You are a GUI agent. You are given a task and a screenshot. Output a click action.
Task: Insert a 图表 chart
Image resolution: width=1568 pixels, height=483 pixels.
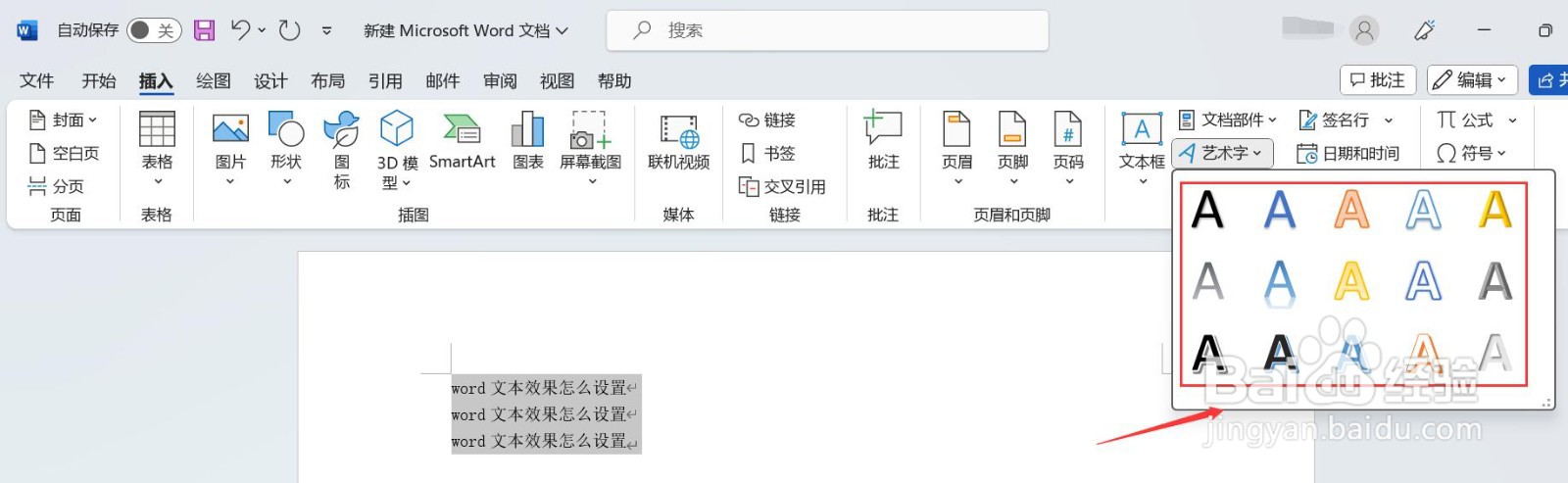(527, 143)
